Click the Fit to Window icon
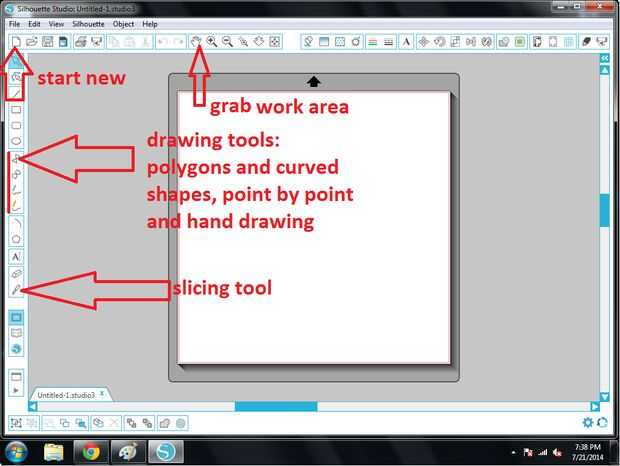The image size is (620, 466). click(275, 42)
